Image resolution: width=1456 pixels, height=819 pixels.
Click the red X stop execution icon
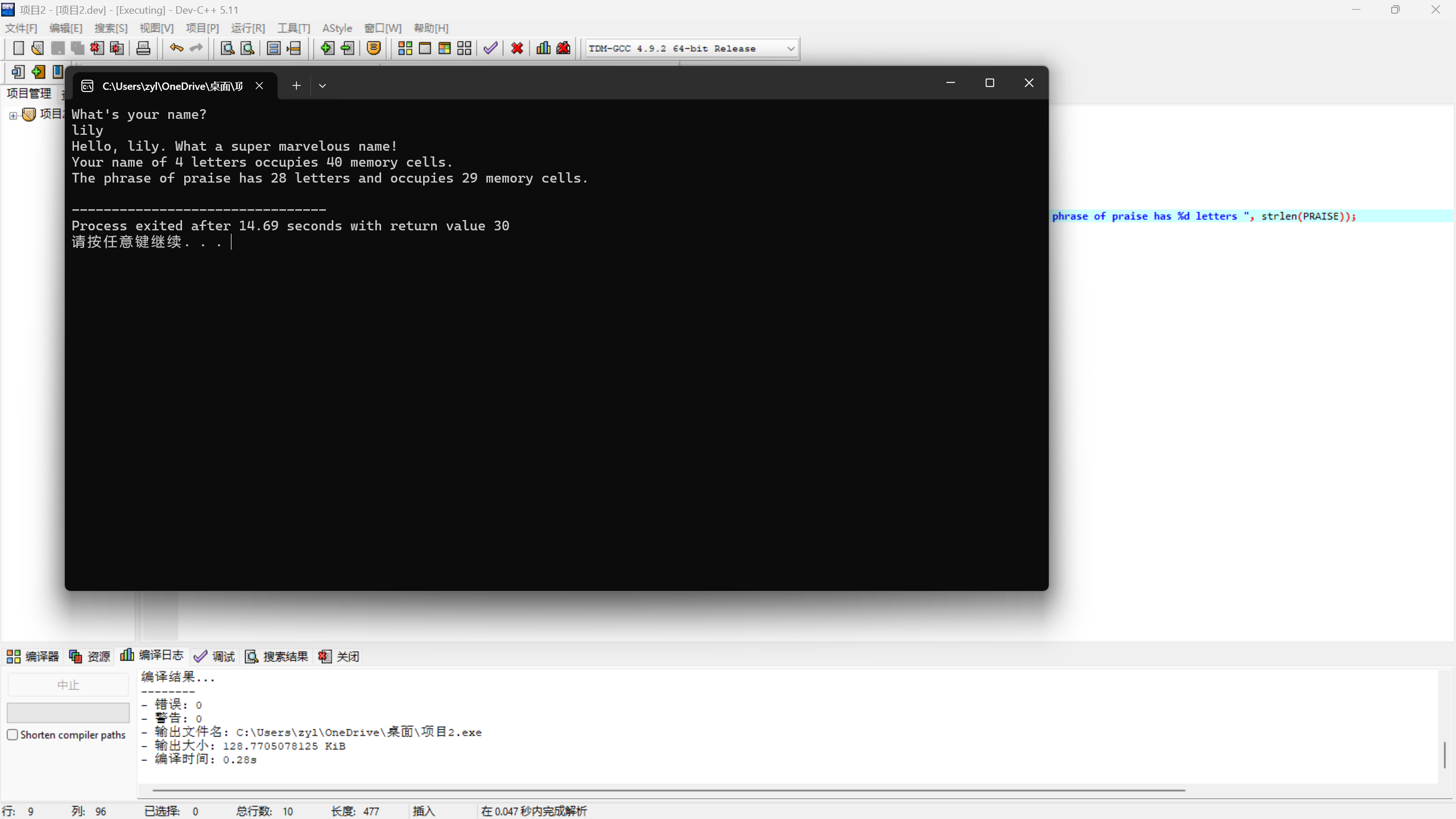516,48
